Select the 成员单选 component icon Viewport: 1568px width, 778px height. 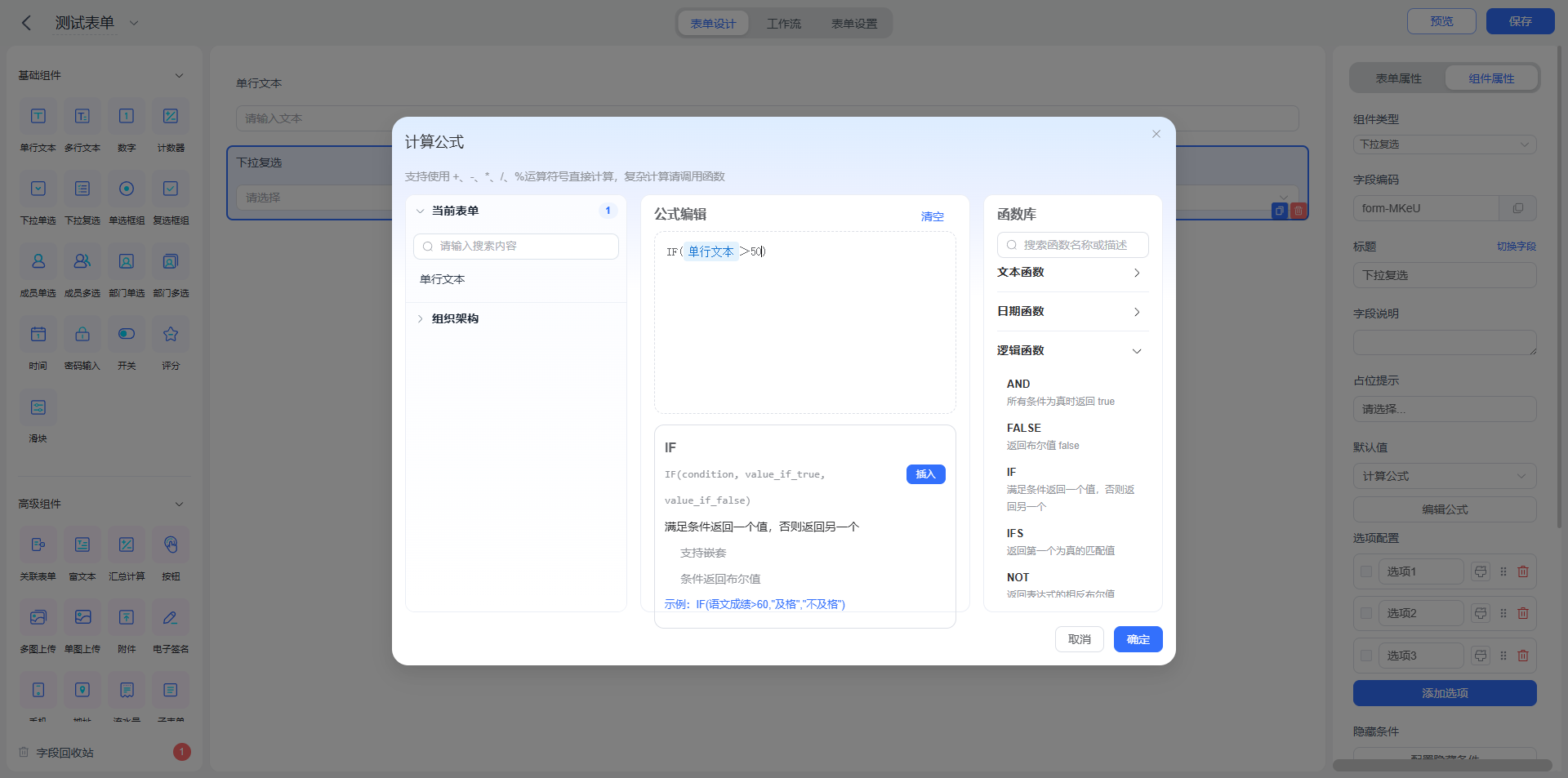tap(38, 262)
